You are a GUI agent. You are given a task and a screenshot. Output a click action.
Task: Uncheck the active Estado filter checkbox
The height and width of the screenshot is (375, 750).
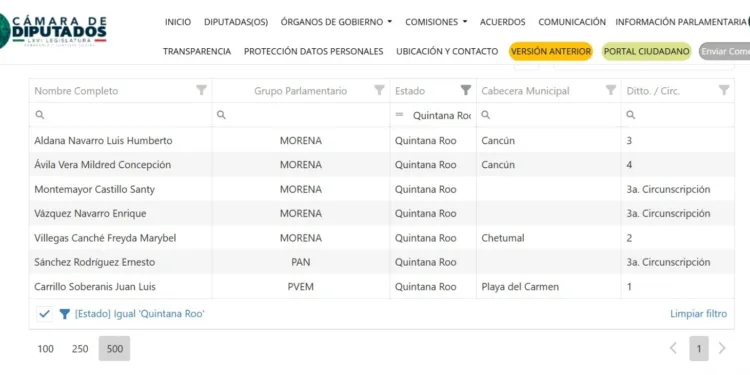point(44,314)
